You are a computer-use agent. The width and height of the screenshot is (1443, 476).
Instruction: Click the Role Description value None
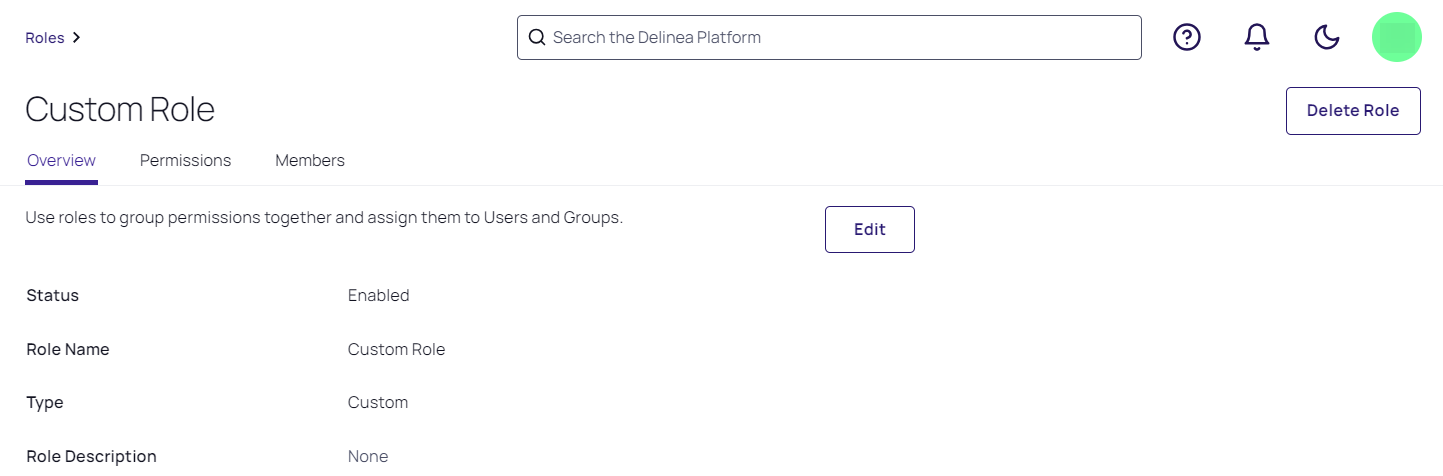(x=367, y=456)
